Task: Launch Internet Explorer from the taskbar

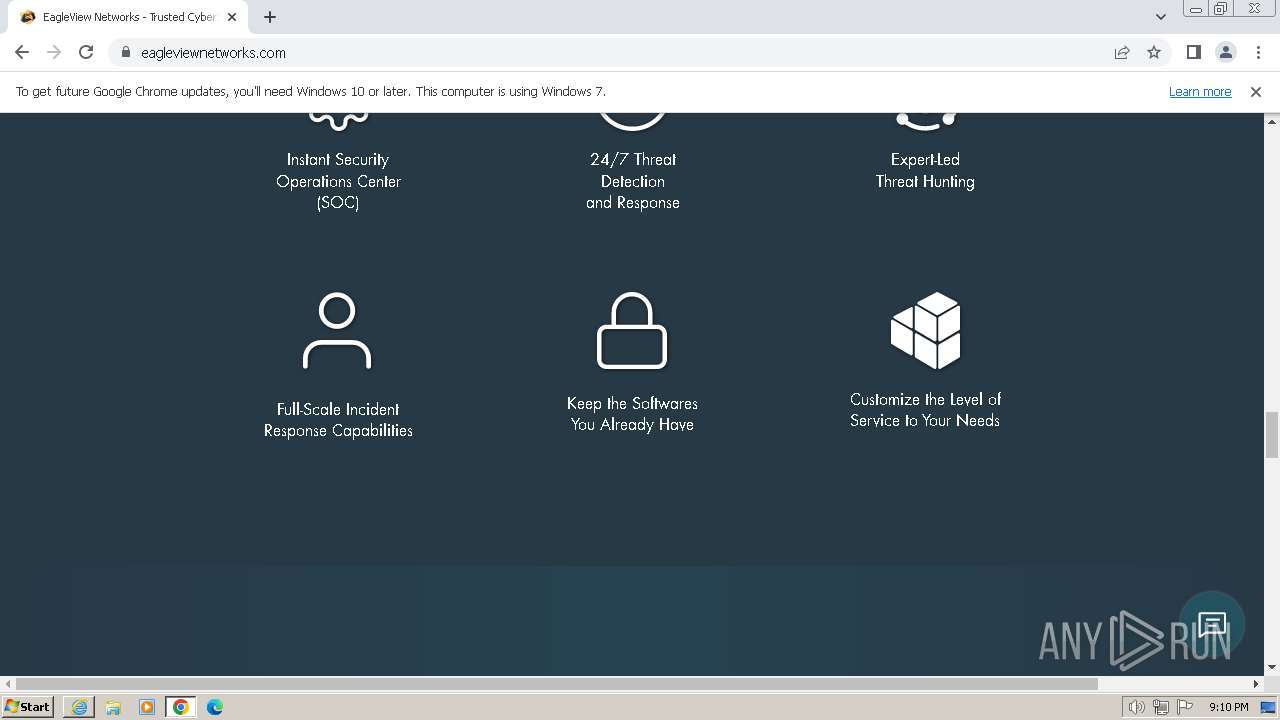Action: [79, 707]
